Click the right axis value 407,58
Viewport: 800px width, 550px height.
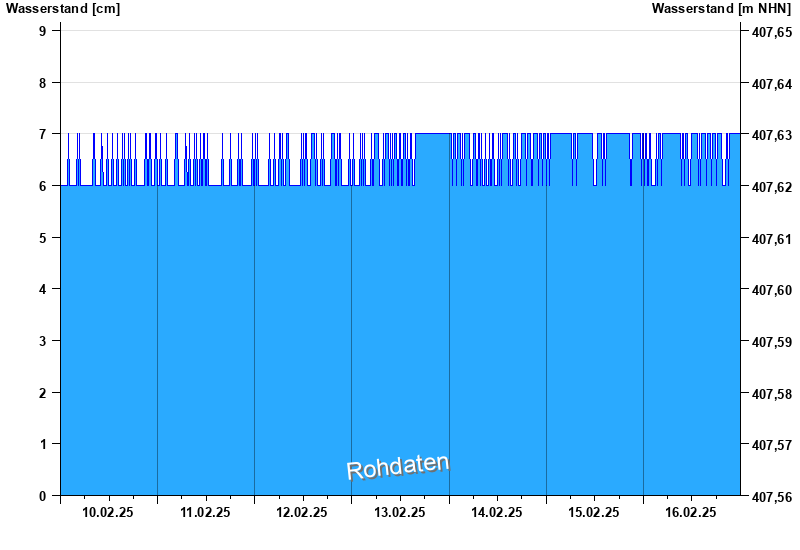(771, 393)
